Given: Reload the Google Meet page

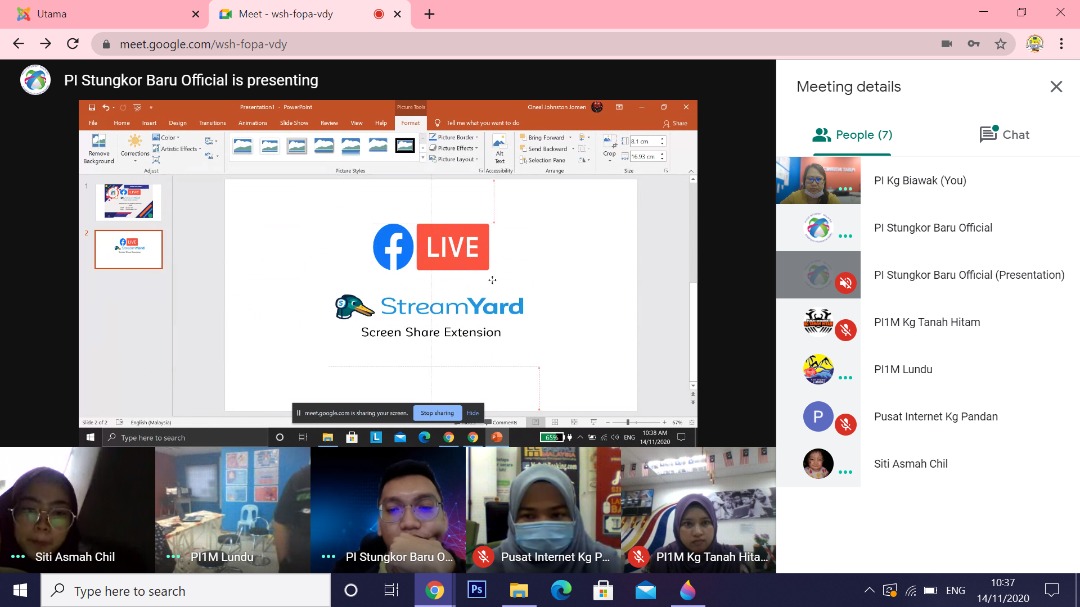Looking at the screenshot, I should pyautogui.click(x=72, y=44).
